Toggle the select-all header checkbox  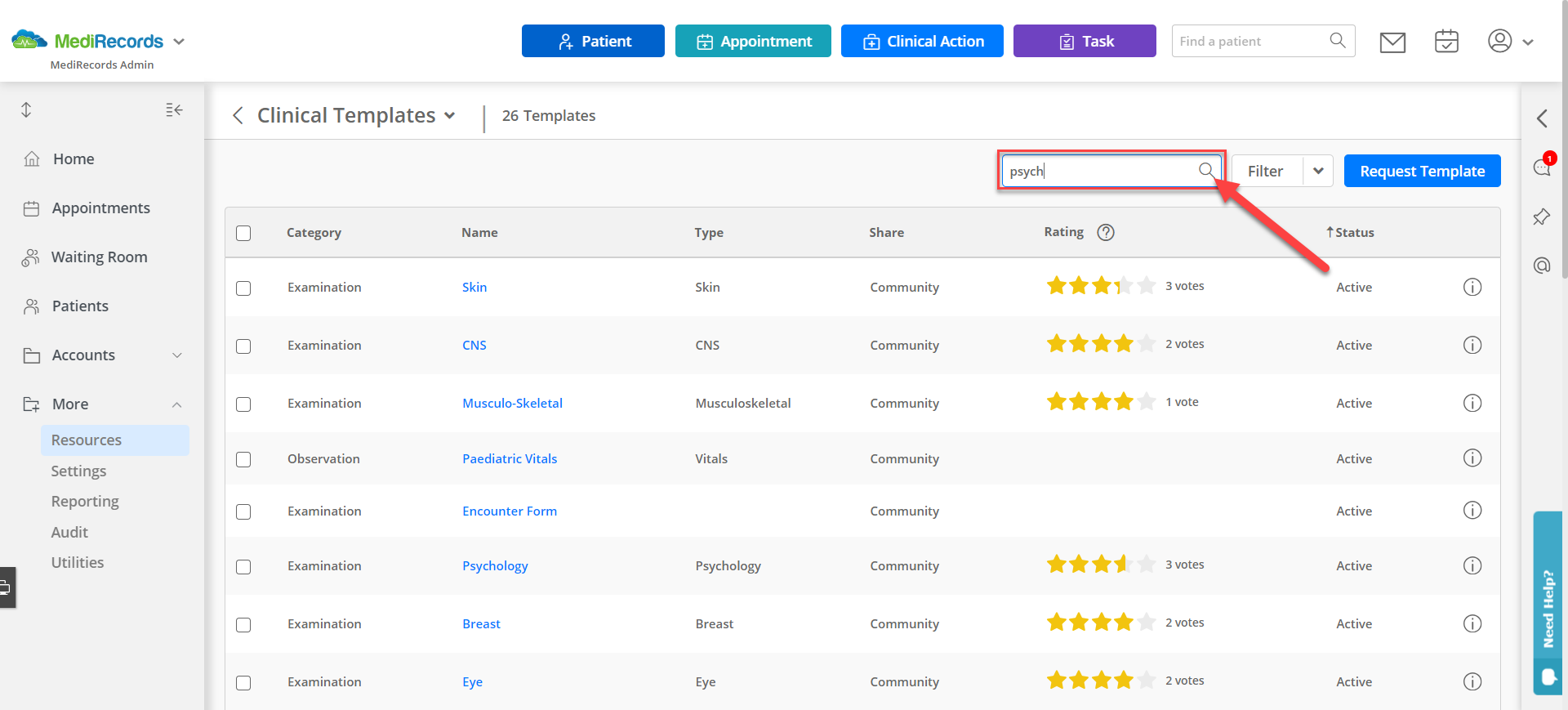pyautogui.click(x=243, y=233)
